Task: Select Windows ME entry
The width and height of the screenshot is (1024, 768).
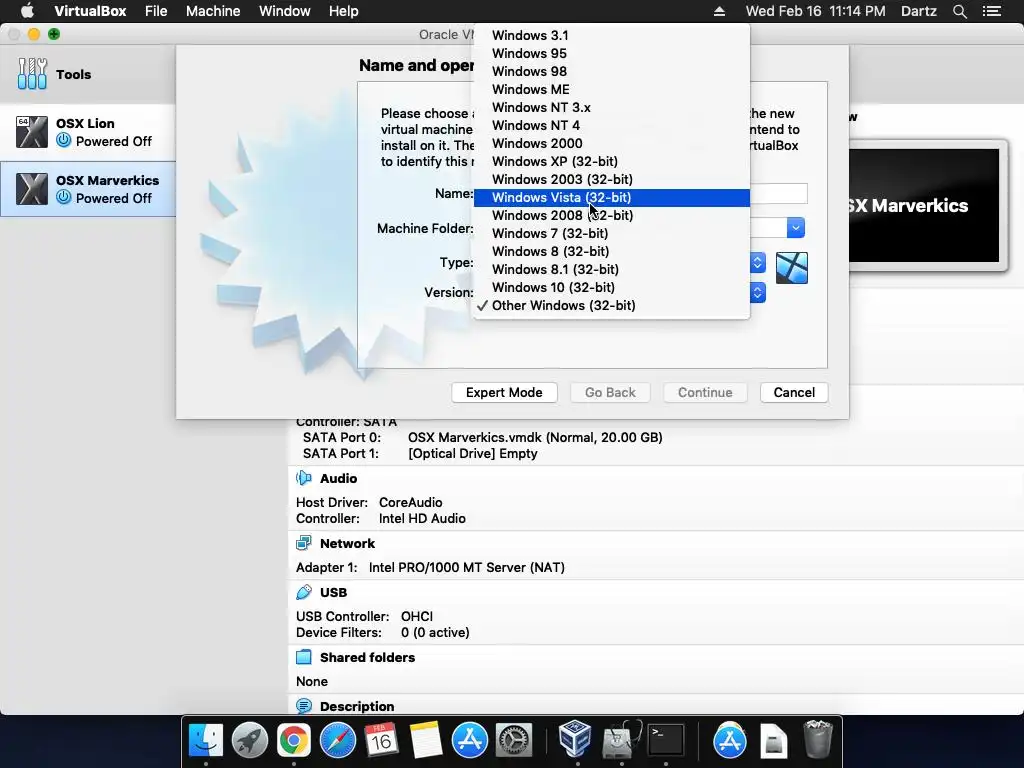Action: [611, 89]
